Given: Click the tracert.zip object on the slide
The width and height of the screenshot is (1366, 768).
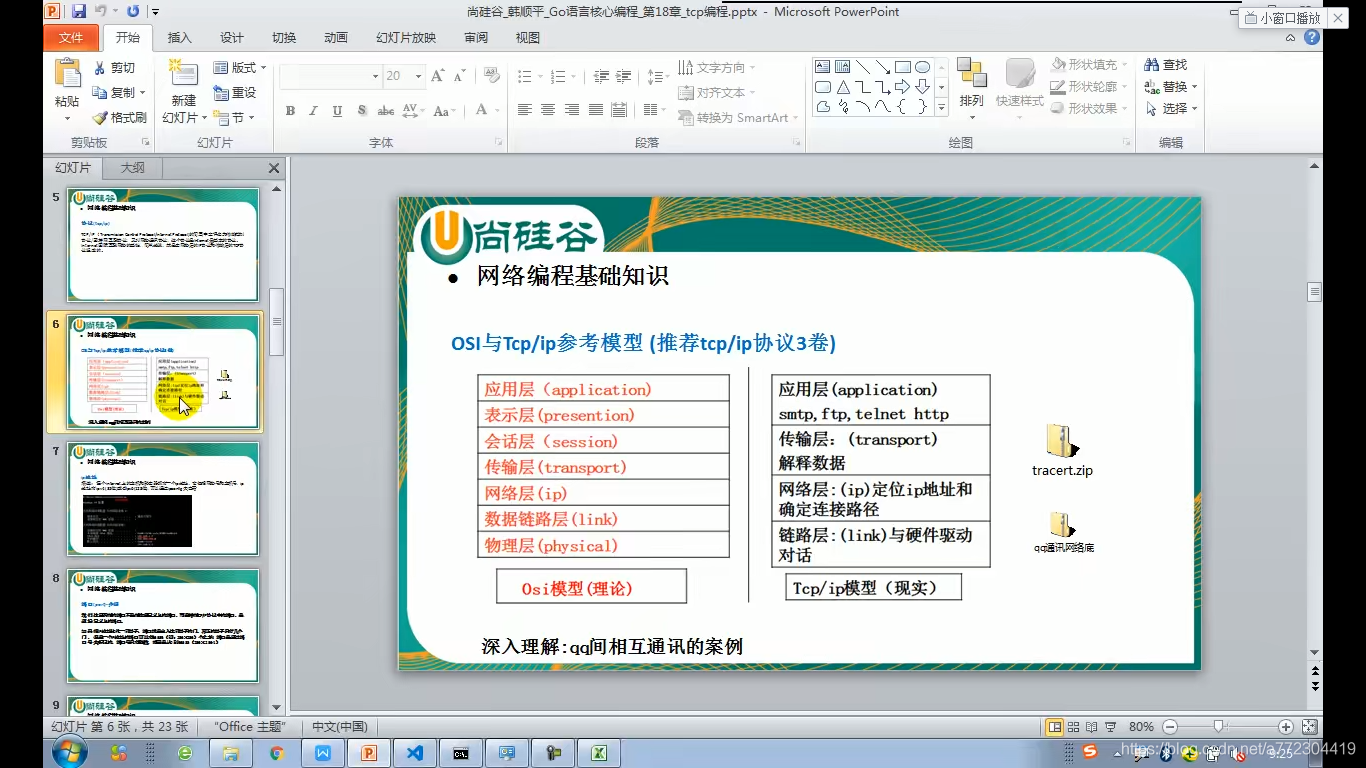Looking at the screenshot, I should point(1062,450).
